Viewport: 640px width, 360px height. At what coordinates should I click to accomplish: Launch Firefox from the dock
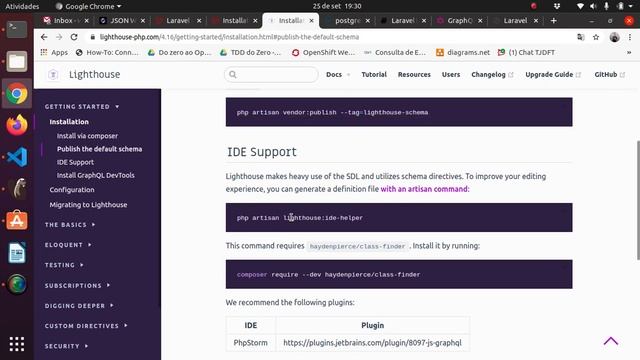[x=17, y=125]
